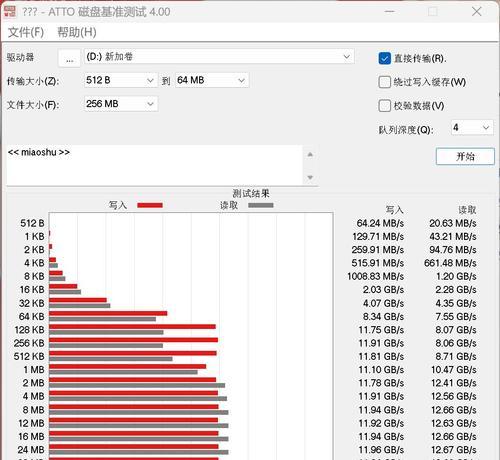Click the description box scroll up arrow
The width and height of the screenshot is (500, 460).
pos(310,155)
